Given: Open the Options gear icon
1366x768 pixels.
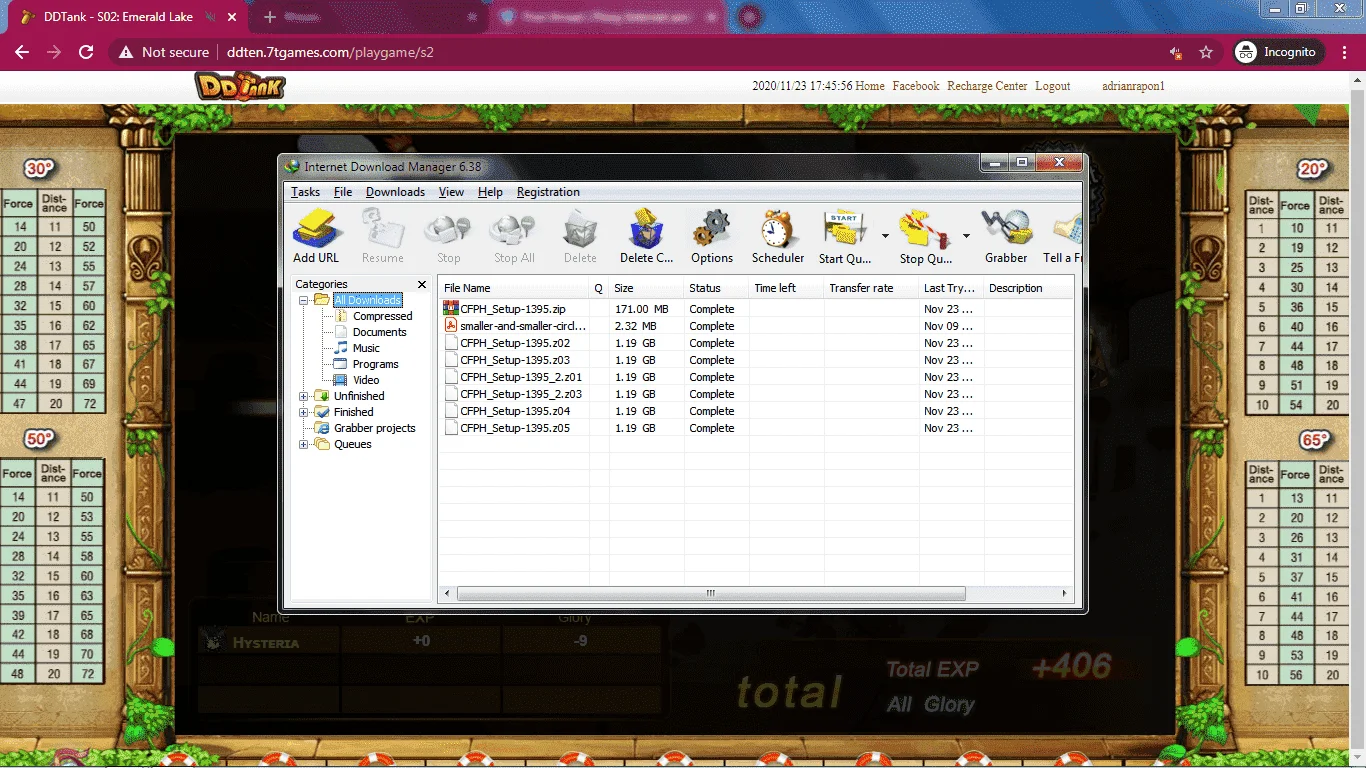Looking at the screenshot, I should [712, 237].
